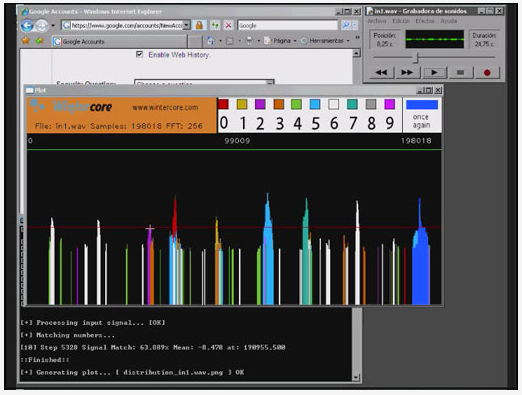Open the Archivo menu in sound recorder

377,21
